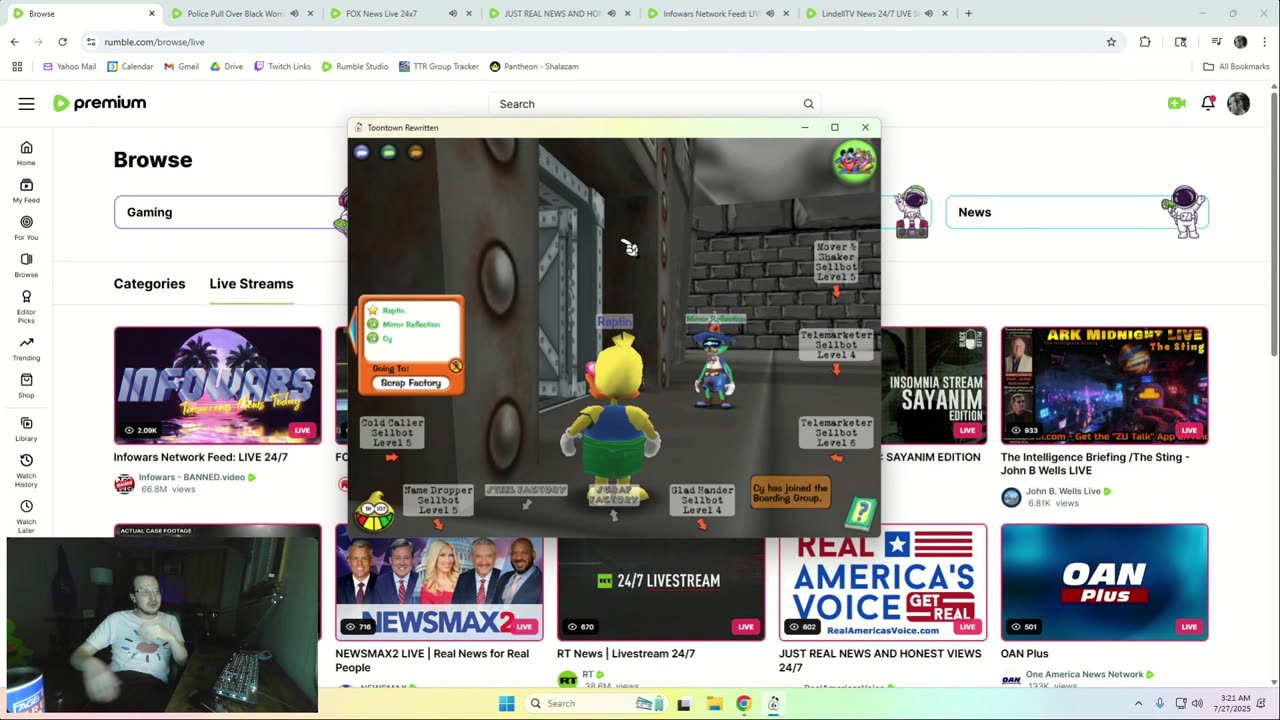Open Browse in the Rumble sidebar
The height and width of the screenshot is (720, 1280).
coord(26,264)
